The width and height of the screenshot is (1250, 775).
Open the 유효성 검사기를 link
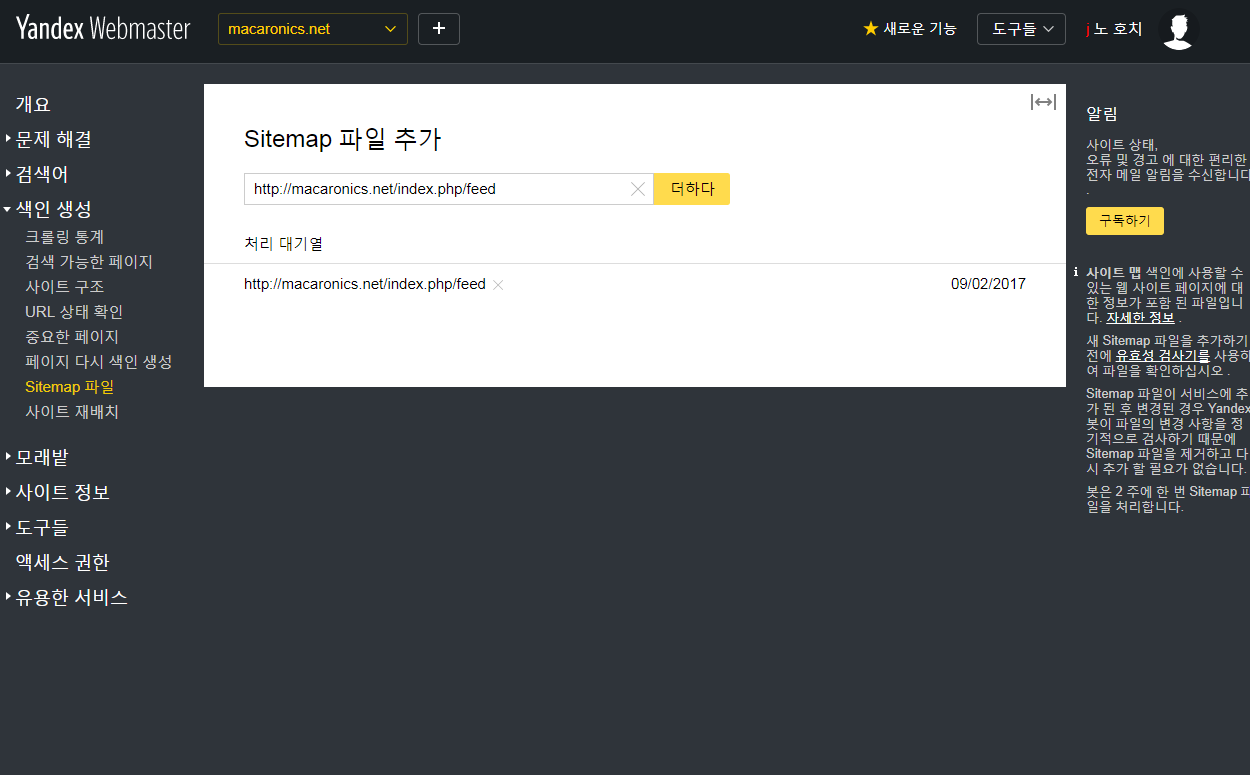1163,355
